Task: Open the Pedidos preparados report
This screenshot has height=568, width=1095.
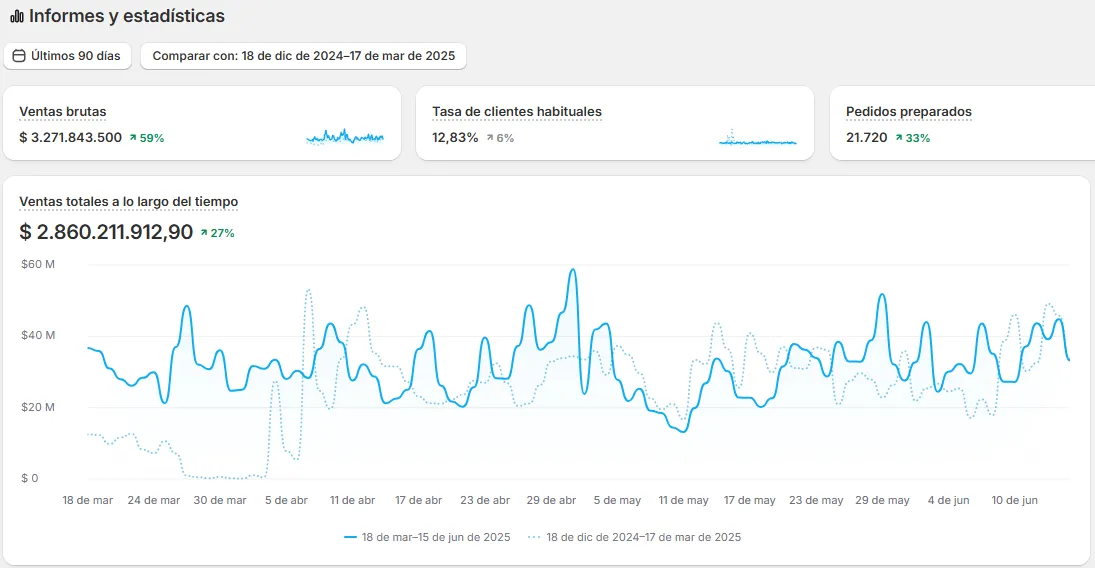Action: click(x=909, y=112)
